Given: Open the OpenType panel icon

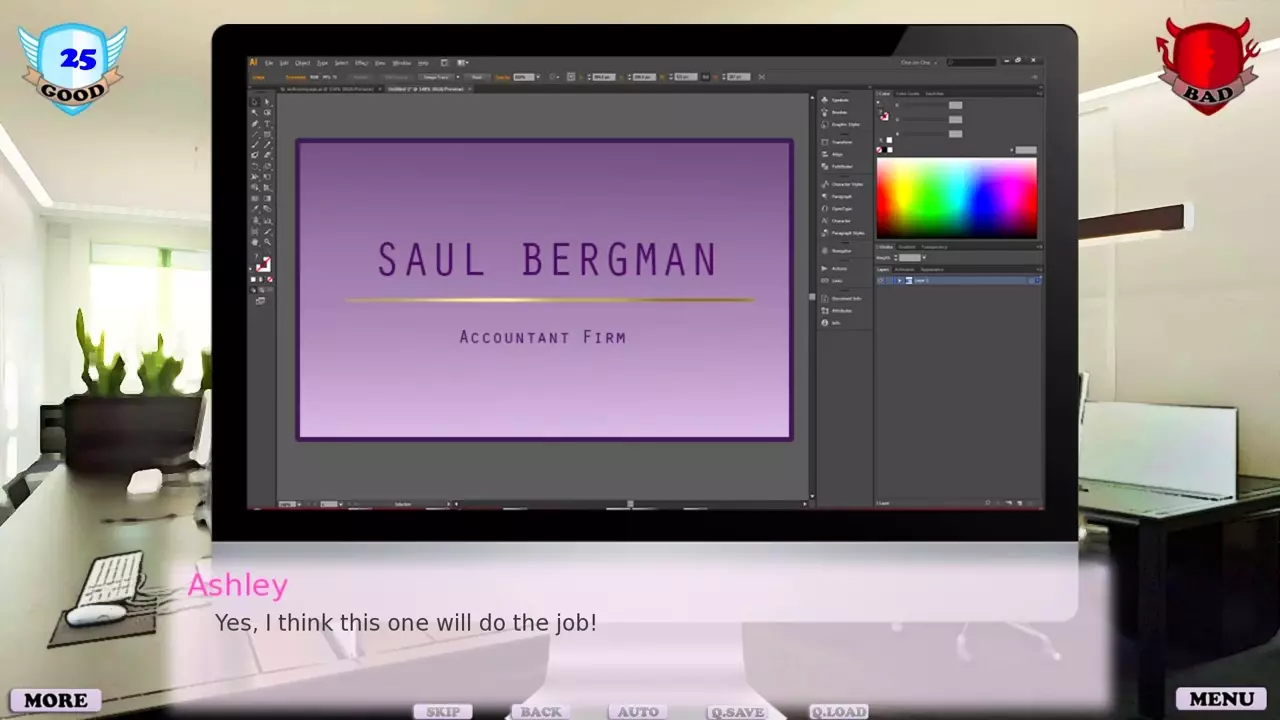Looking at the screenshot, I should click(825, 209).
